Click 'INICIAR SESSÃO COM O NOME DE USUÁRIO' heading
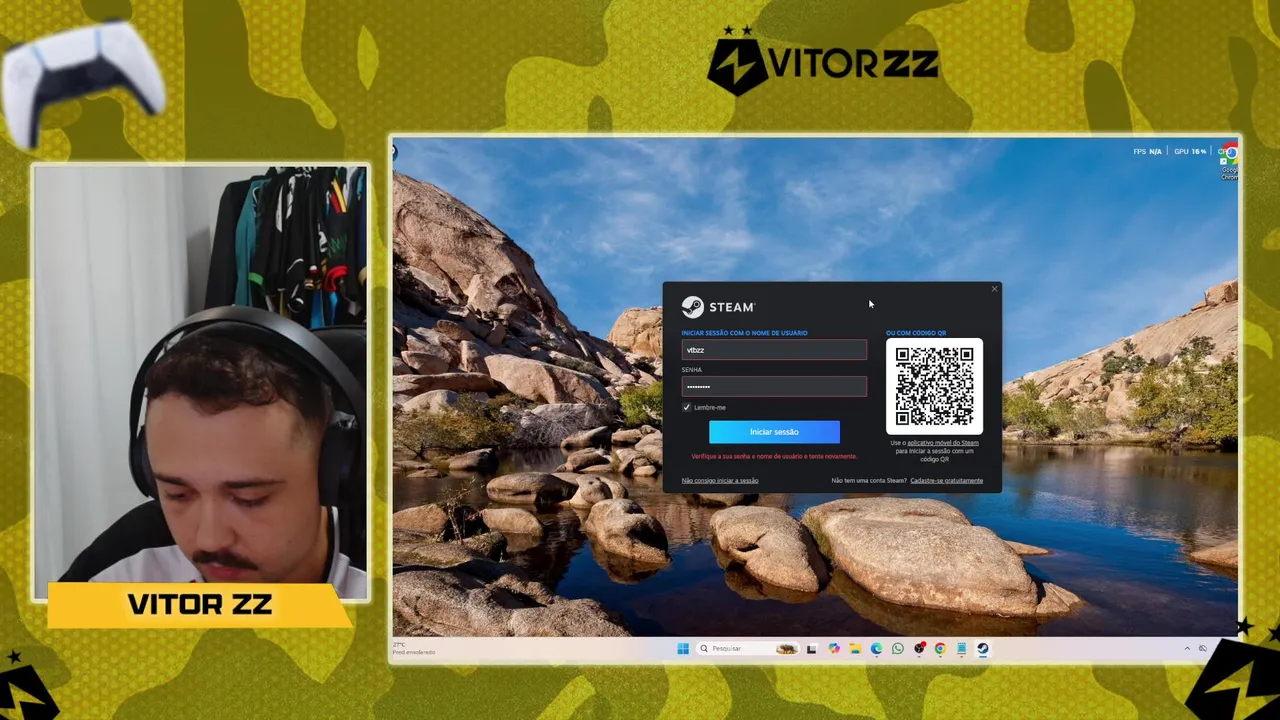Image resolution: width=1280 pixels, height=720 pixels. pyautogui.click(x=744, y=333)
